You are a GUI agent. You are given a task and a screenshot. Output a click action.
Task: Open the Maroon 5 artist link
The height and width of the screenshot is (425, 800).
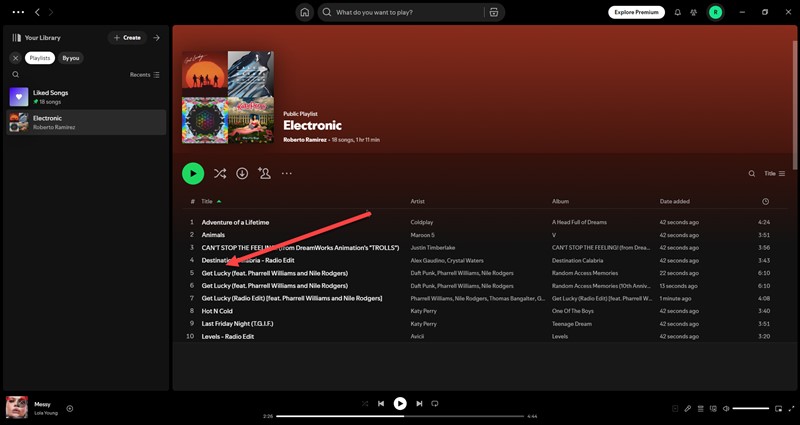(x=422, y=235)
